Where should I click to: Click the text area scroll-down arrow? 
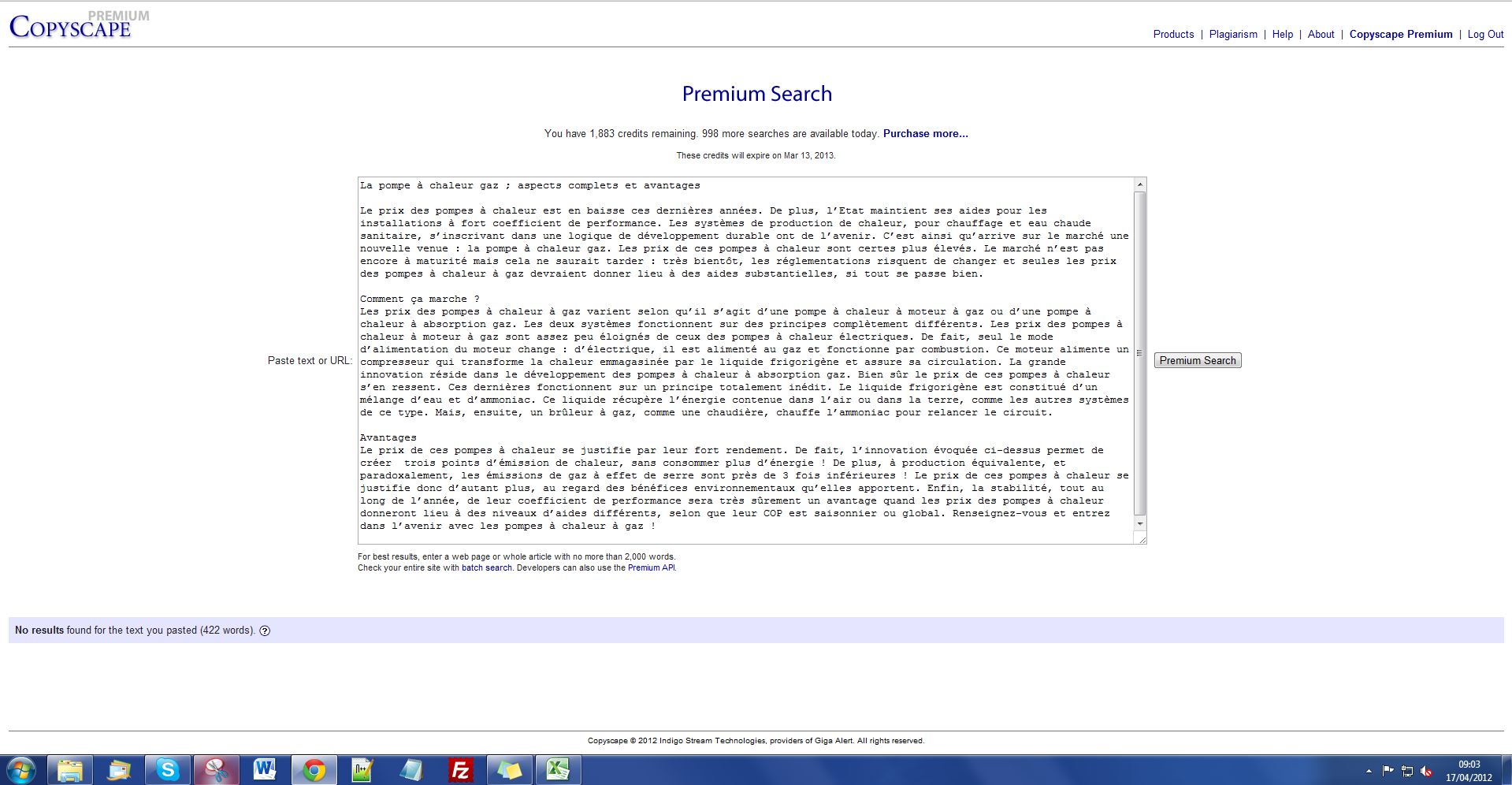tap(1139, 524)
